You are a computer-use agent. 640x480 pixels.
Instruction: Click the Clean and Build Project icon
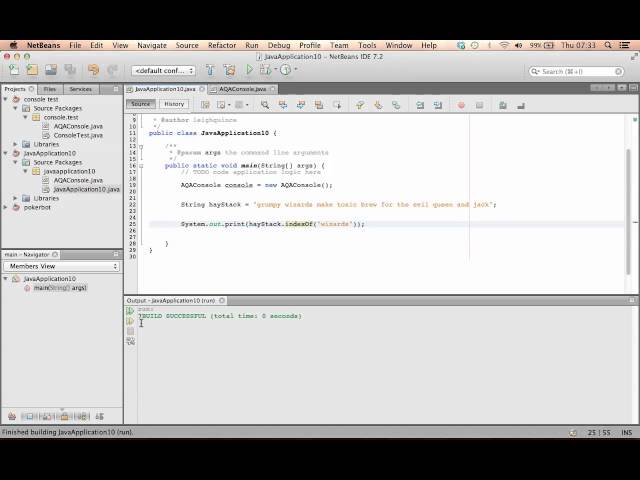point(229,70)
